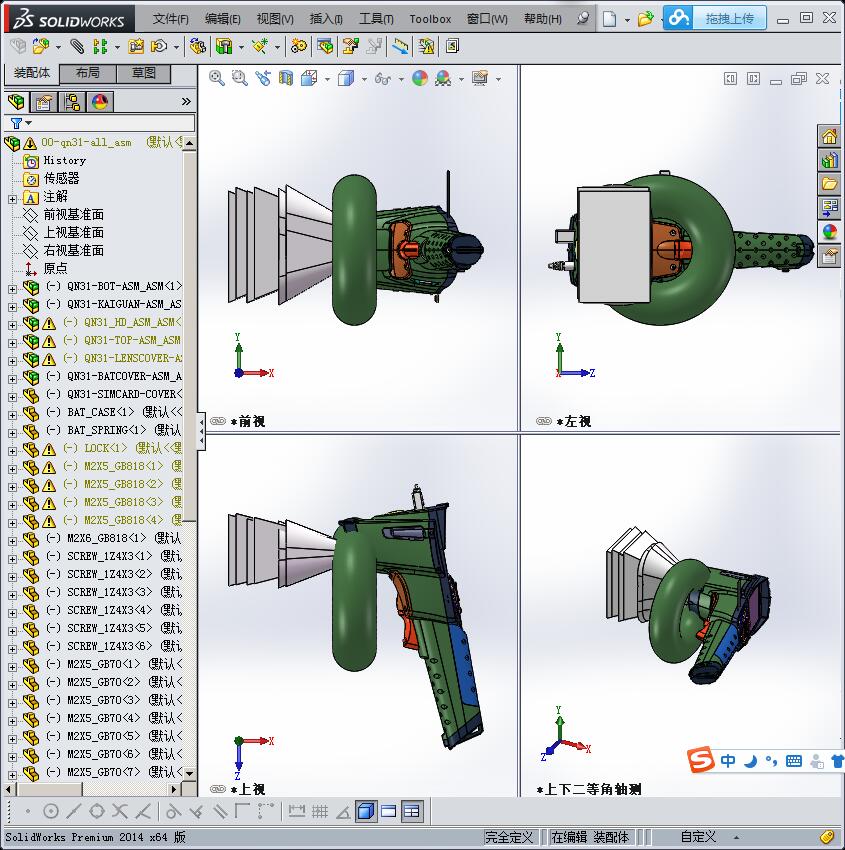Click the Measure tool in the top toolbar
The height and width of the screenshot is (850, 845).
401,46
